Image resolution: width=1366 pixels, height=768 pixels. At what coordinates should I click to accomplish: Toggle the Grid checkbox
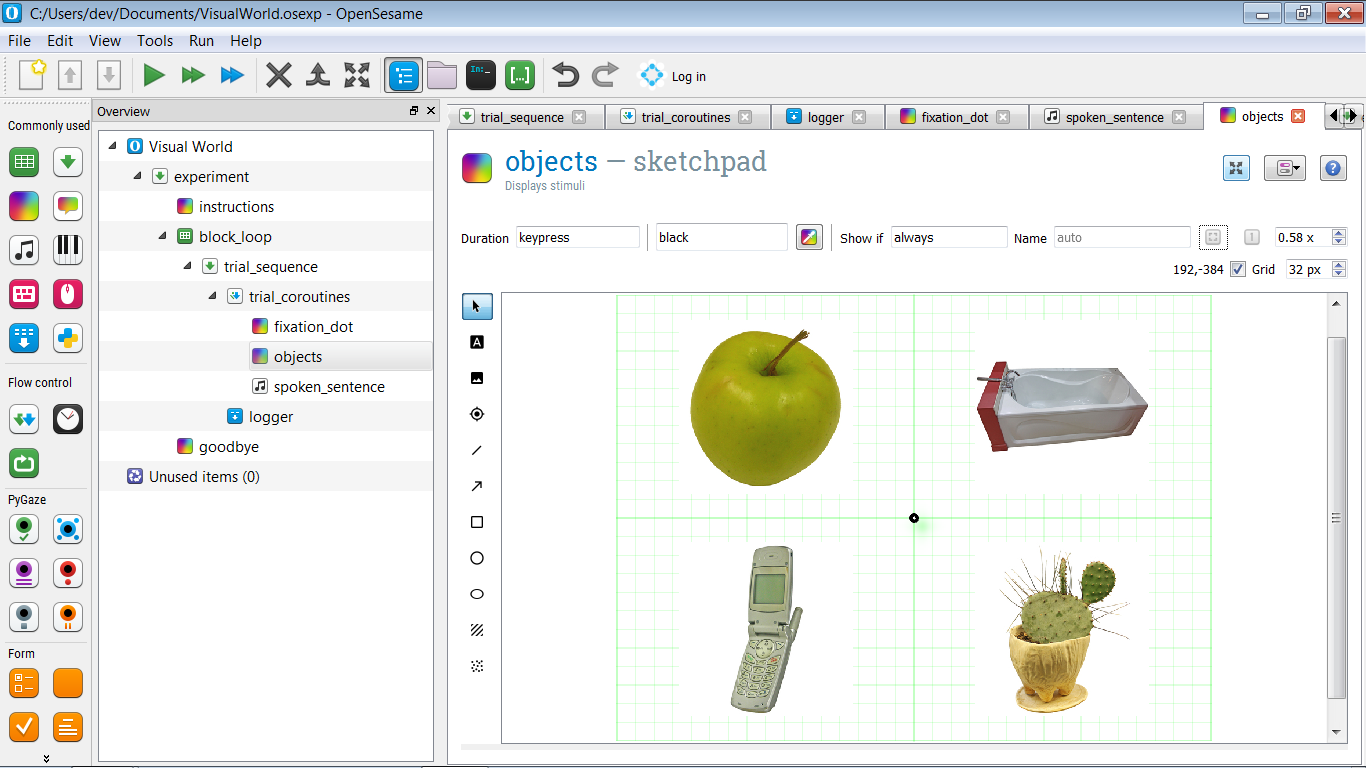click(1238, 269)
